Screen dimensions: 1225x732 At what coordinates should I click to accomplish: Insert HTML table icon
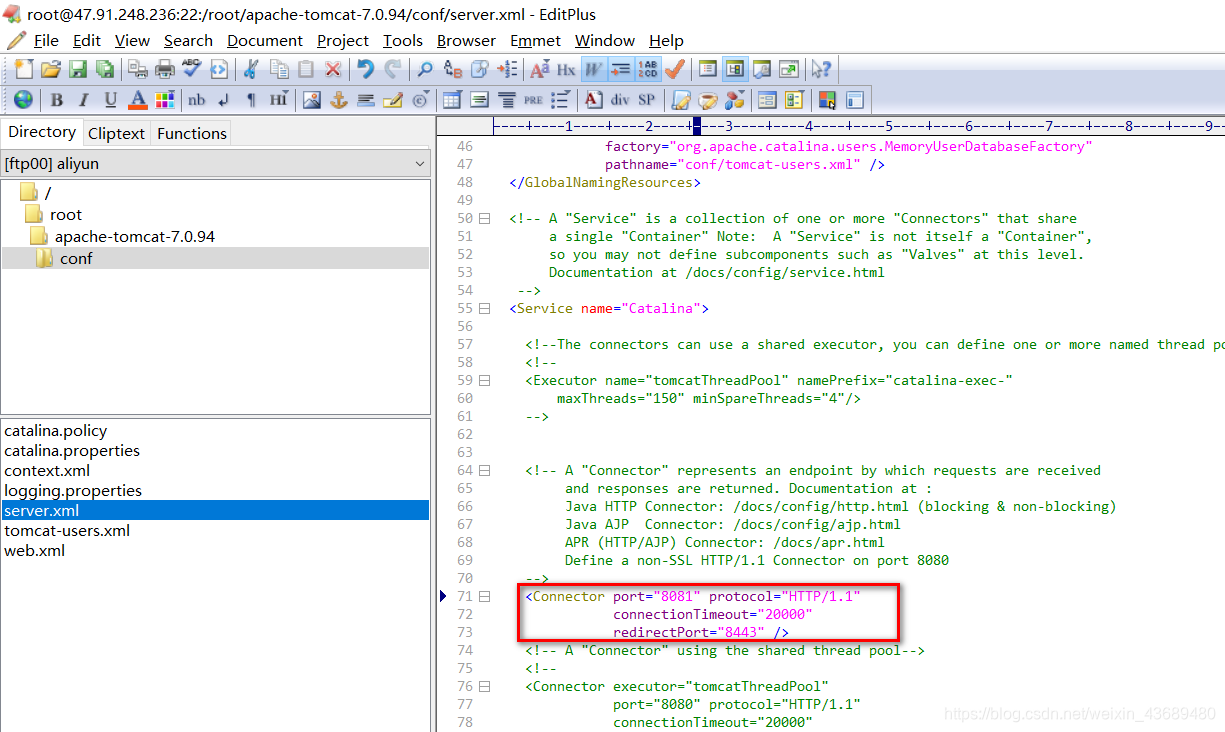coord(452,99)
